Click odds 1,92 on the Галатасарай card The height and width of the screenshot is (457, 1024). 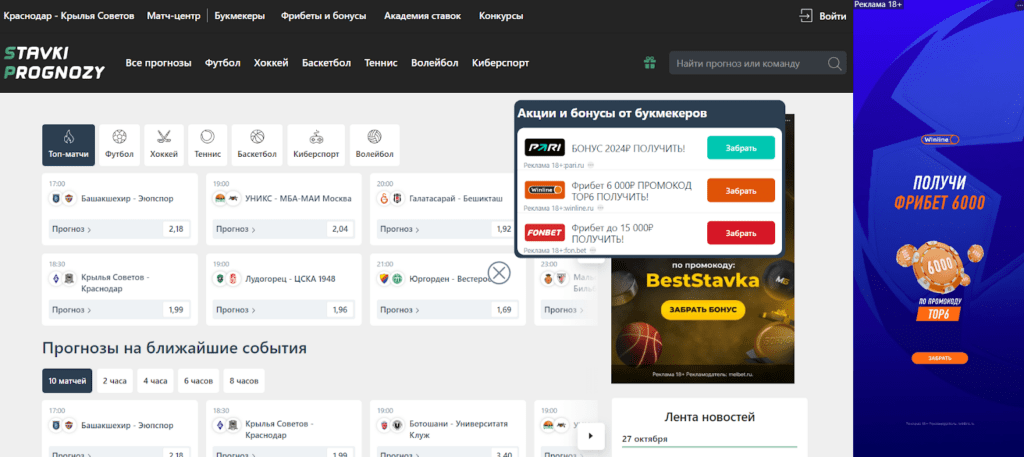tap(504, 229)
